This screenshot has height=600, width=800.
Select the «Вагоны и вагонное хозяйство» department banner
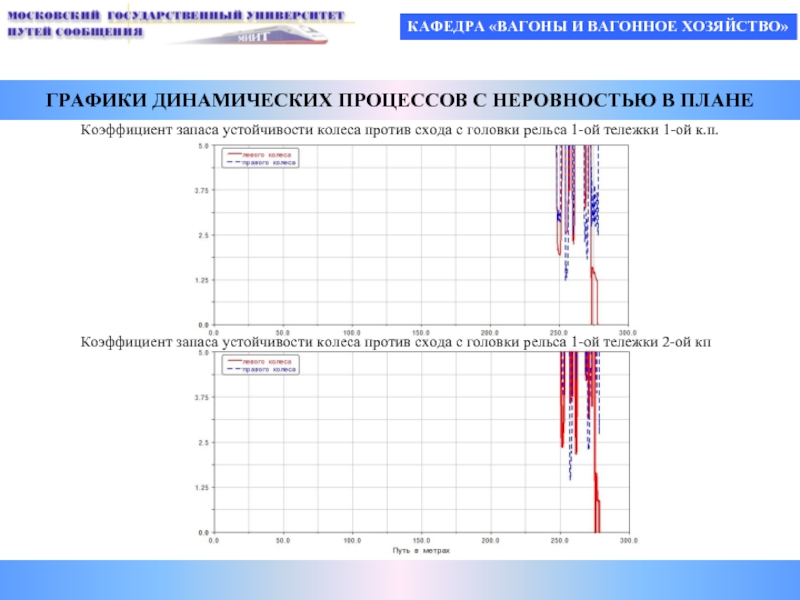(598, 27)
